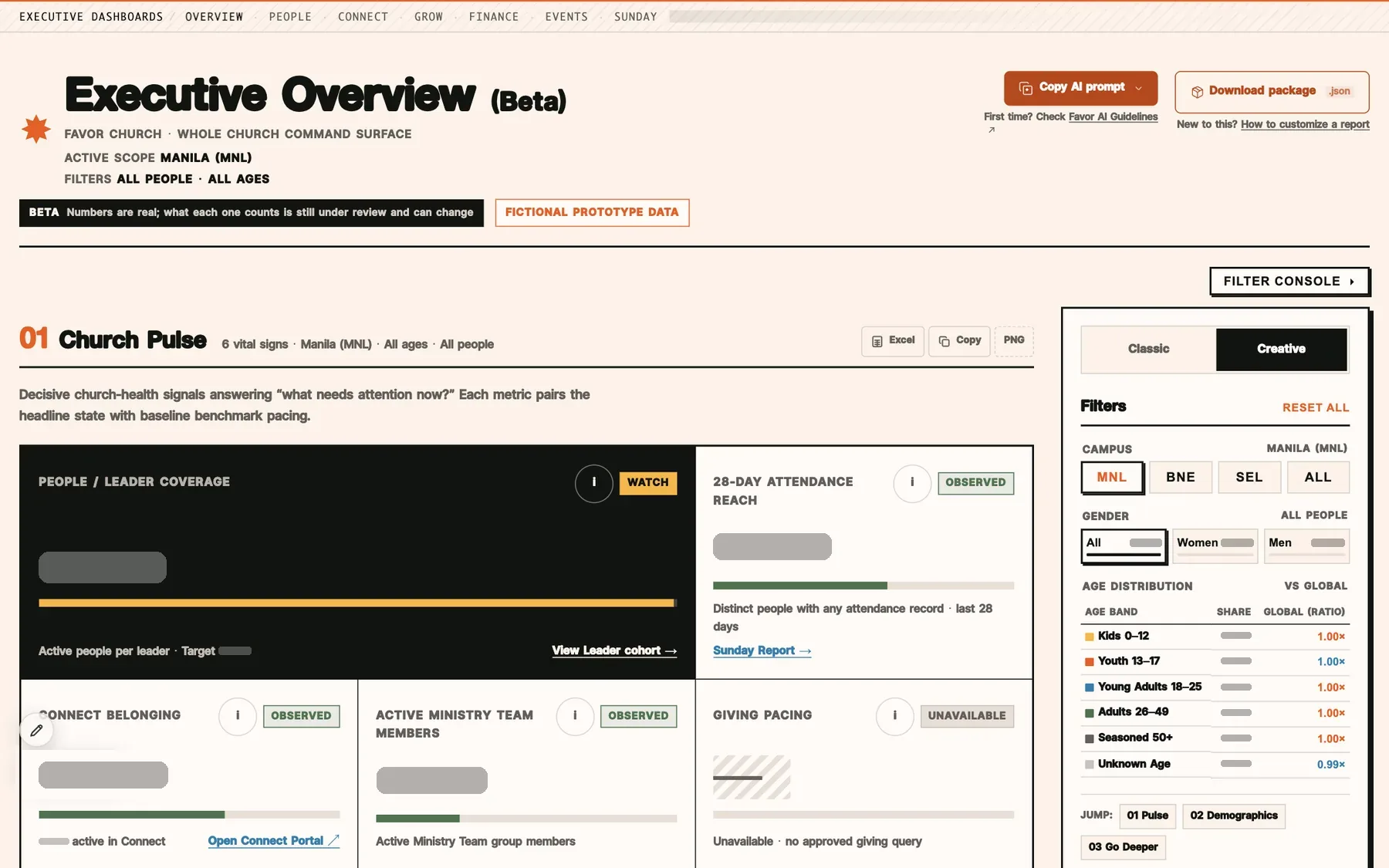Open info icon for Giving Pacing
1389x868 pixels.
click(x=895, y=717)
